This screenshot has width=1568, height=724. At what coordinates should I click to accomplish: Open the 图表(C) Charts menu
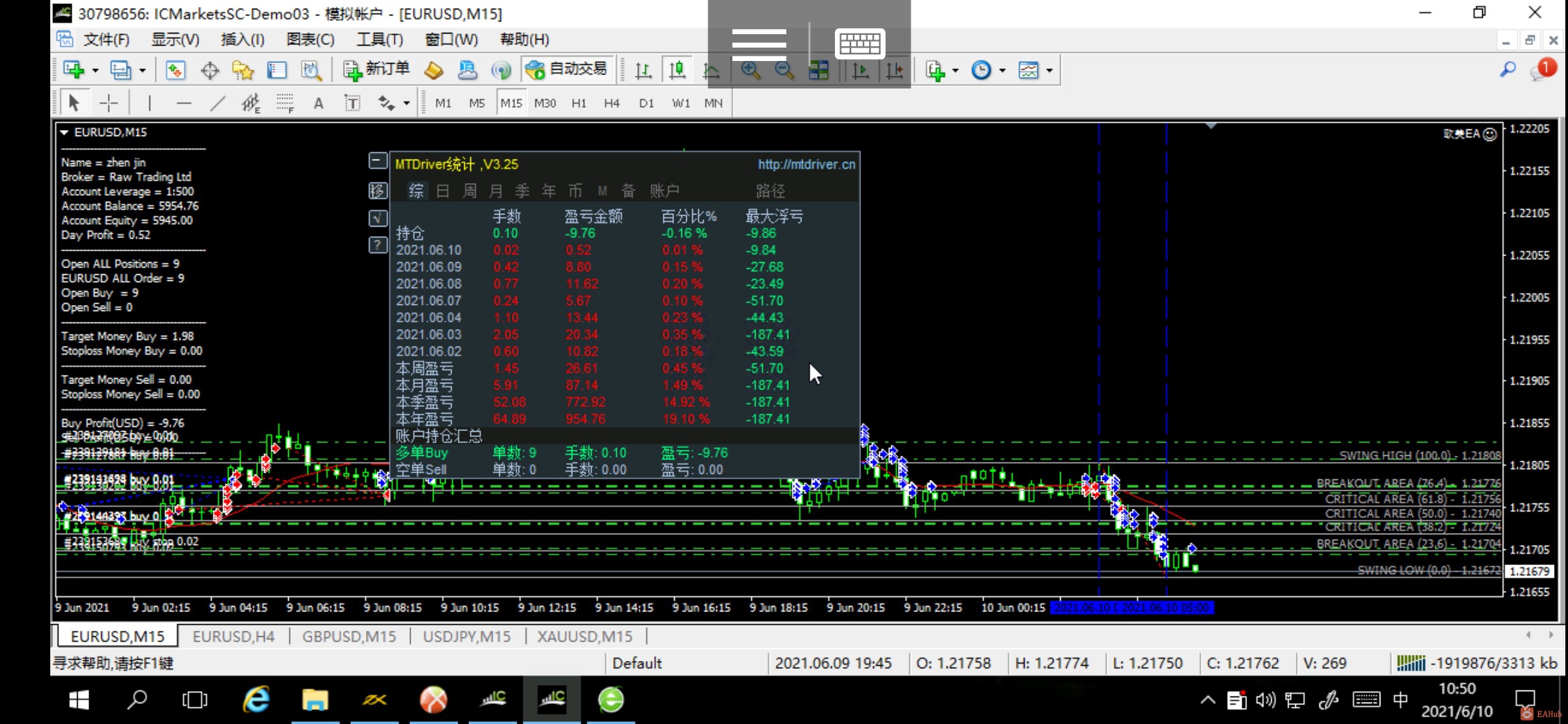click(x=310, y=40)
